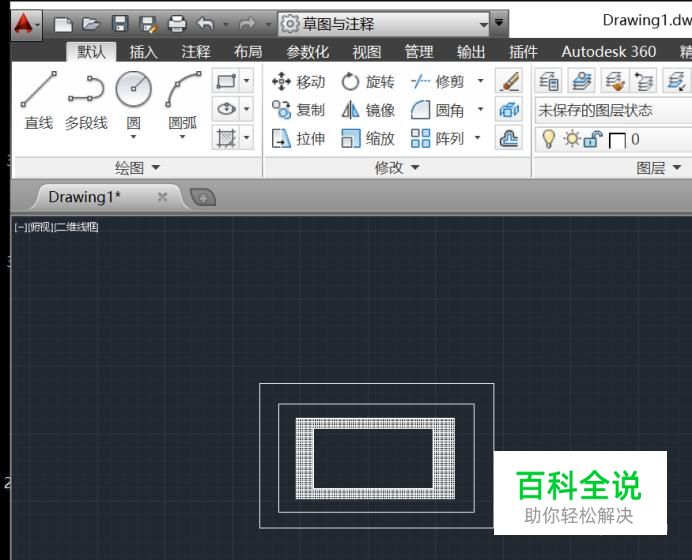Viewport: 692px width, 560px height.
Task: Click the Array (阵列) tool
Action: tap(437, 139)
